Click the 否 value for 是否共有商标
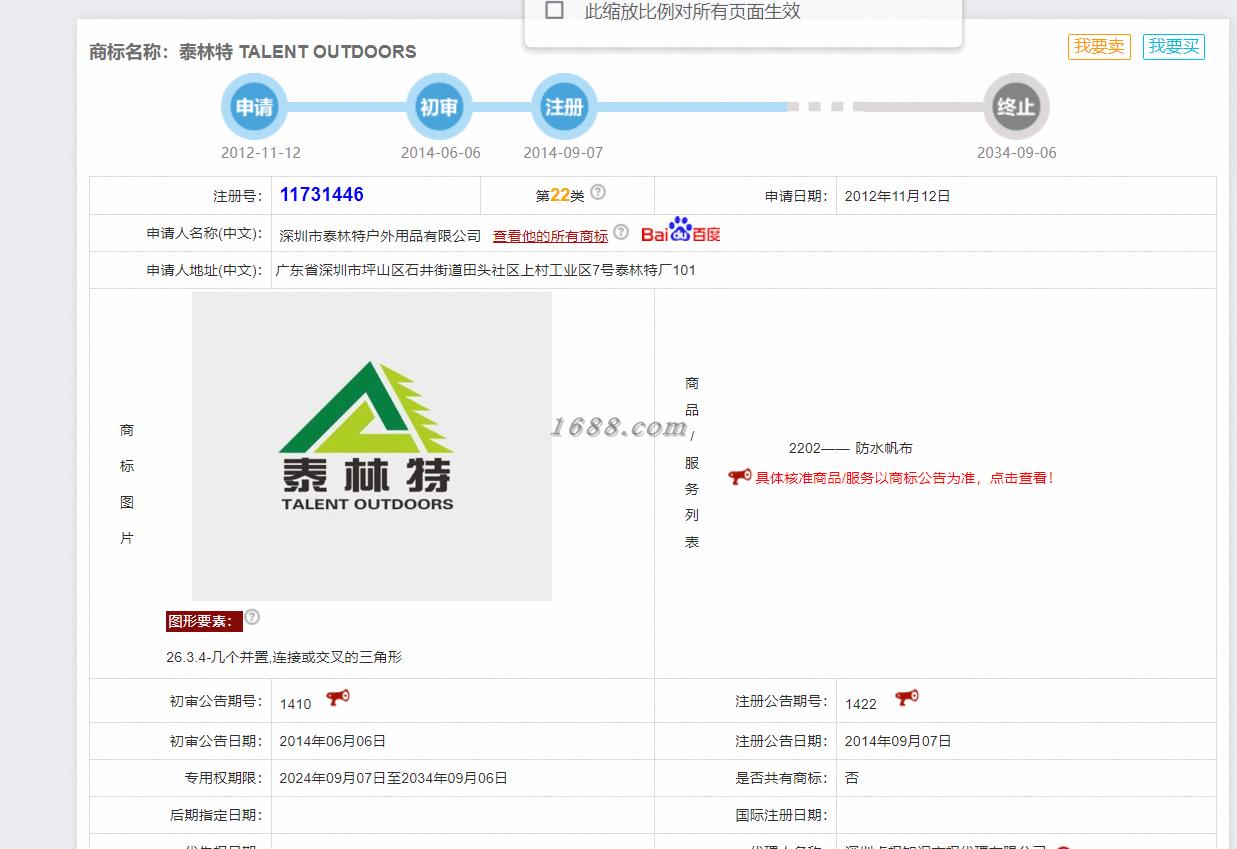 click(x=851, y=778)
